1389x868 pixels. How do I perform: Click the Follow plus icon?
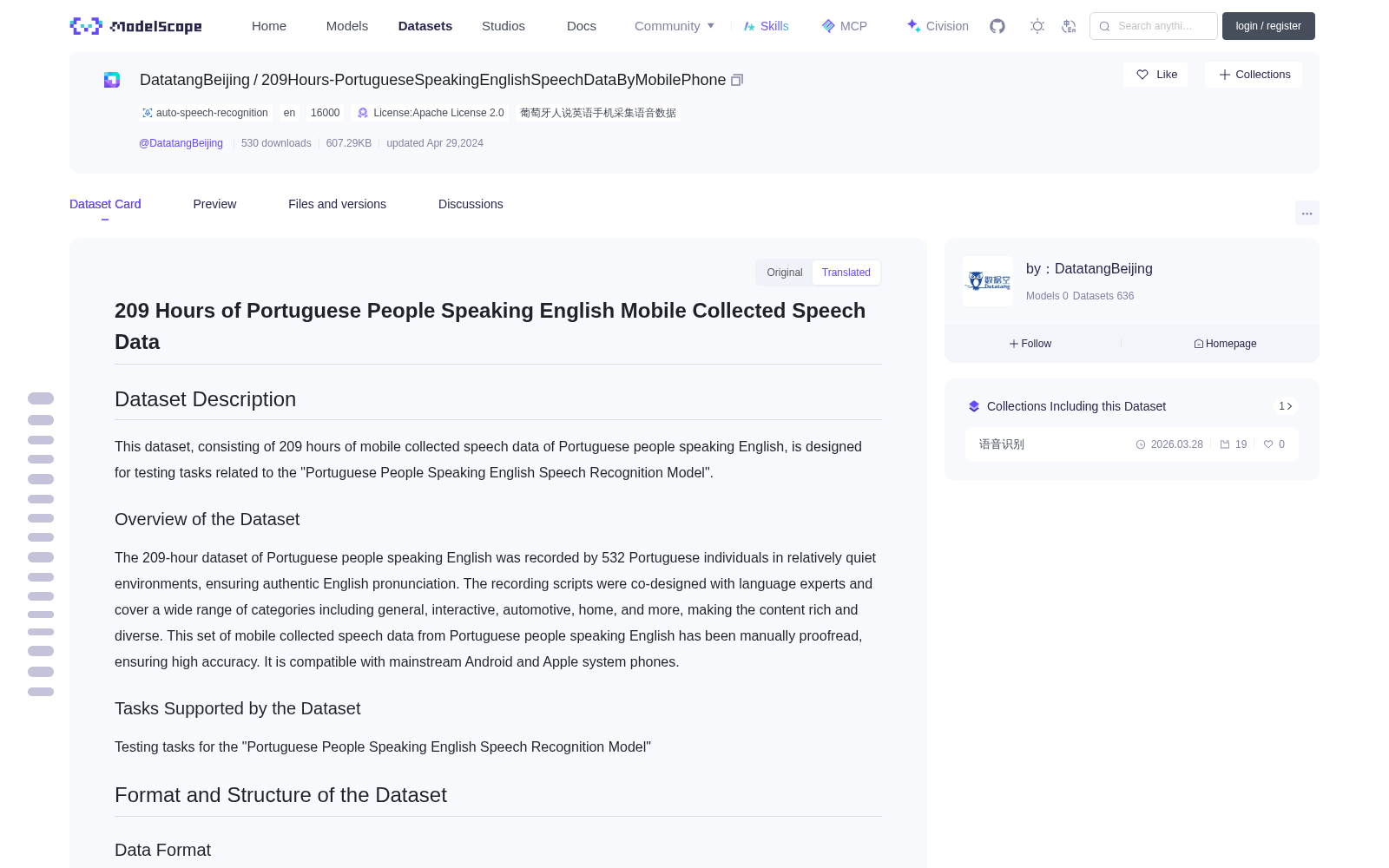pos(1014,344)
